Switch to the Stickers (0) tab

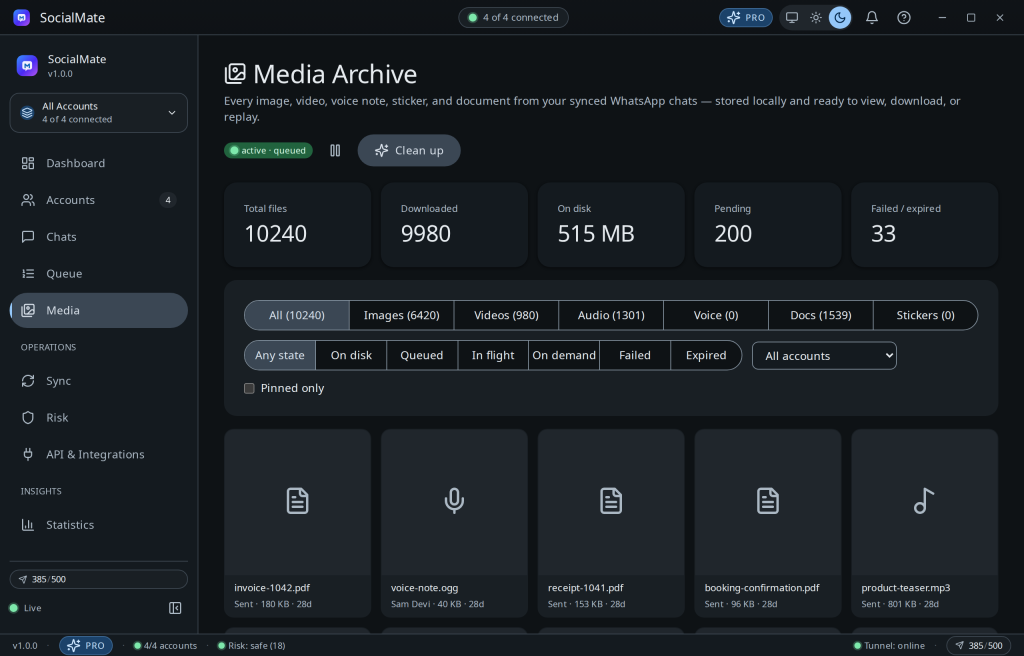click(925, 316)
